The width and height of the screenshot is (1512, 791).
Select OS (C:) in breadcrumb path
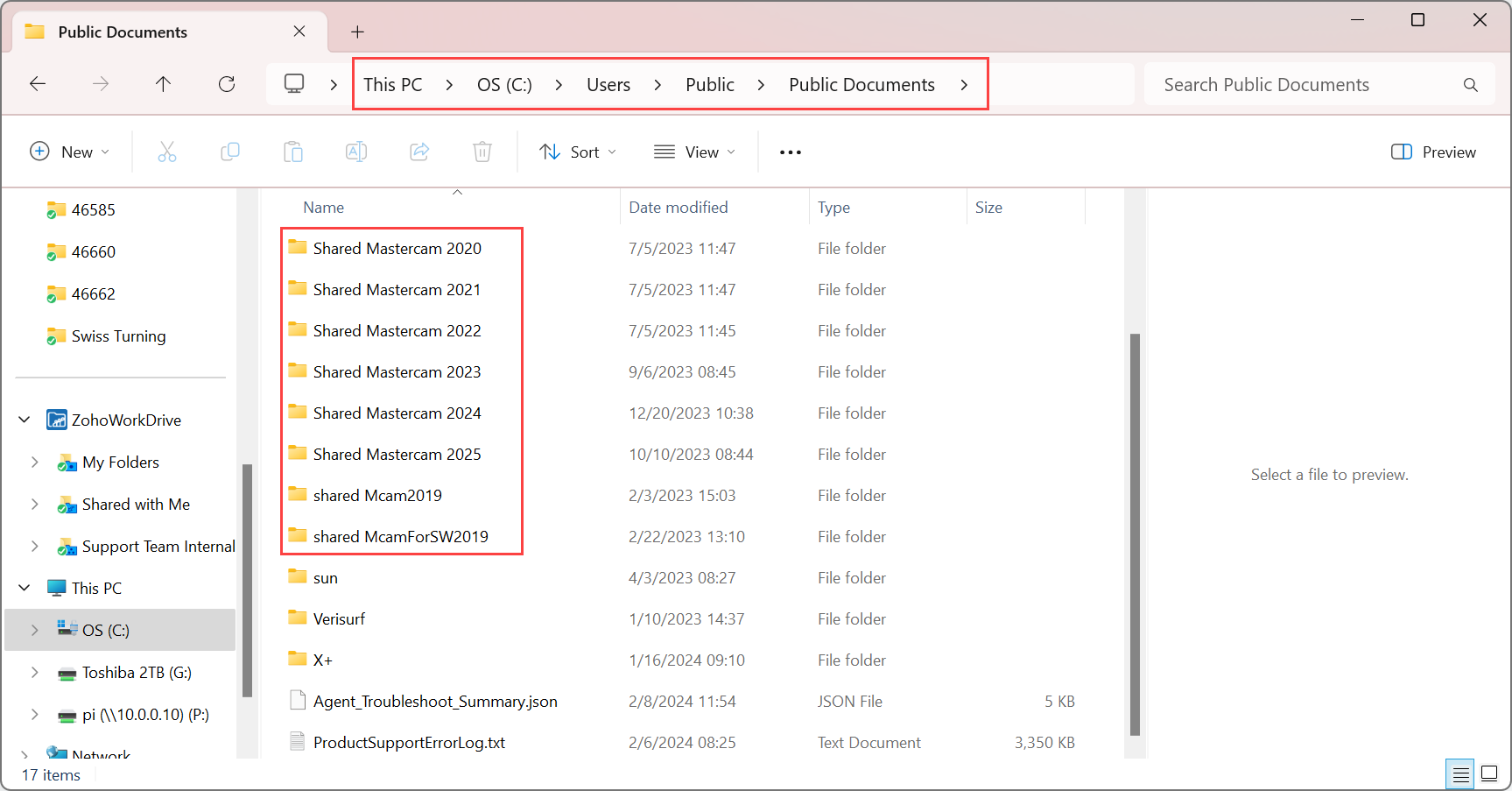pyautogui.click(x=504, y=85)
